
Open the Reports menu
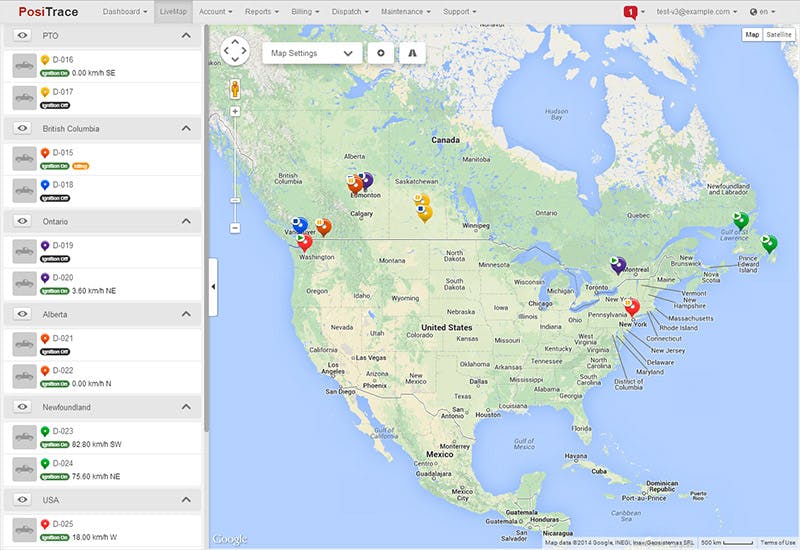[262, 12]
